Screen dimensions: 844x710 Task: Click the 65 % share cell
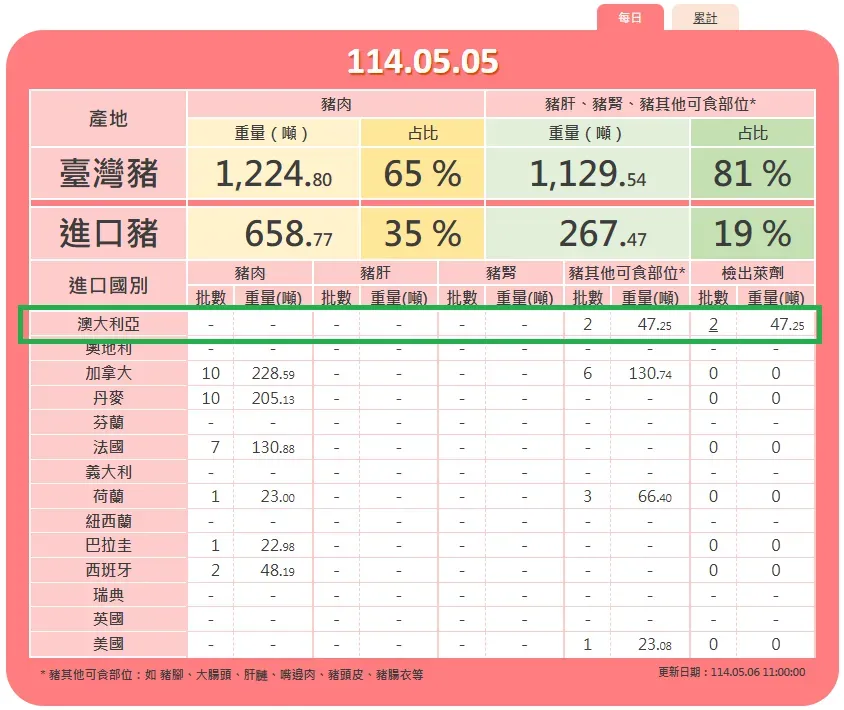tap(423, 174)
